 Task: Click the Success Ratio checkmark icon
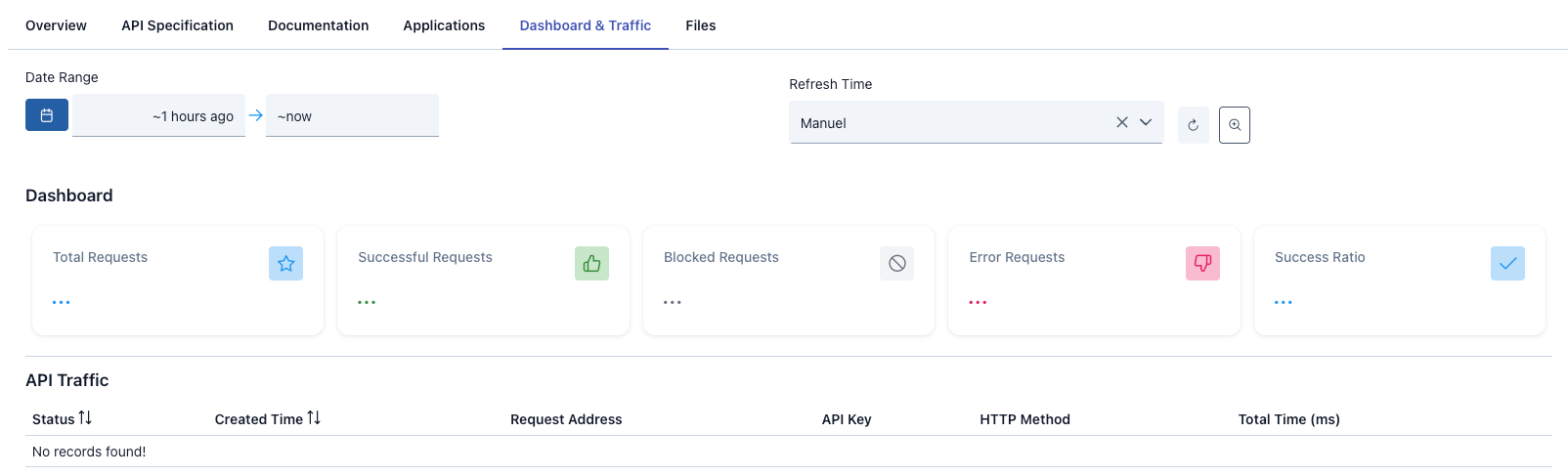coord(1507,263)
